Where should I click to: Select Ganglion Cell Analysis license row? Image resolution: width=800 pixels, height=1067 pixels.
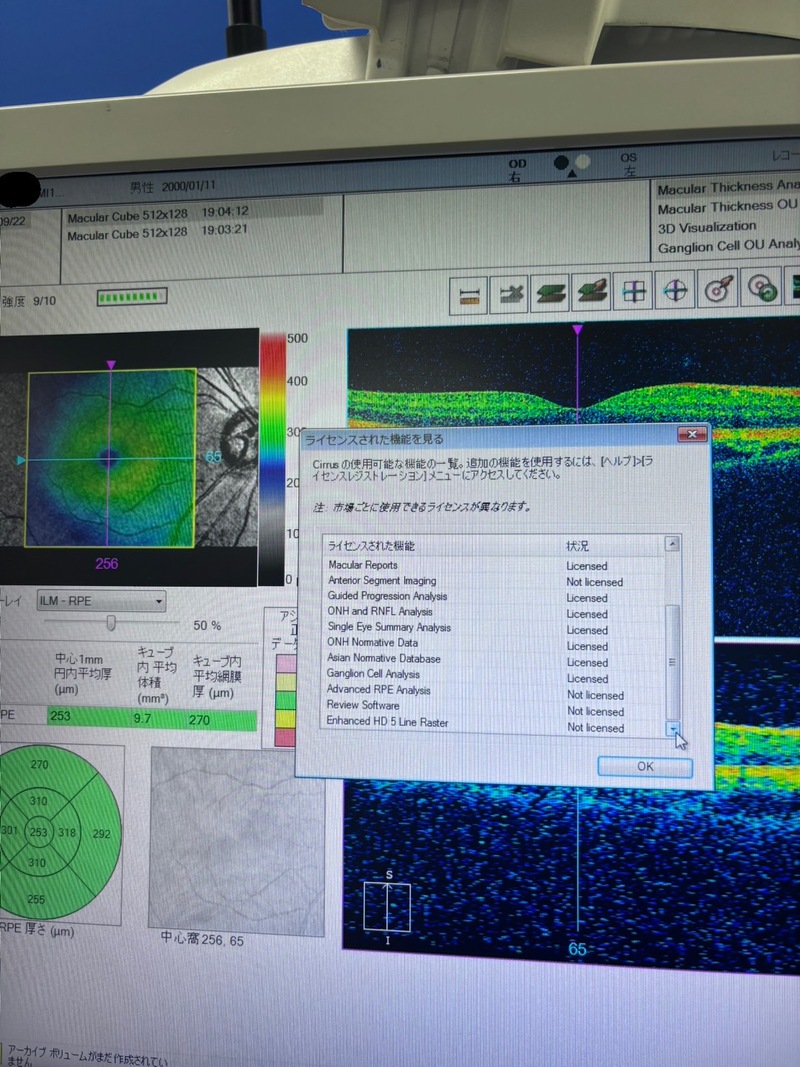[x=374, y=675]
